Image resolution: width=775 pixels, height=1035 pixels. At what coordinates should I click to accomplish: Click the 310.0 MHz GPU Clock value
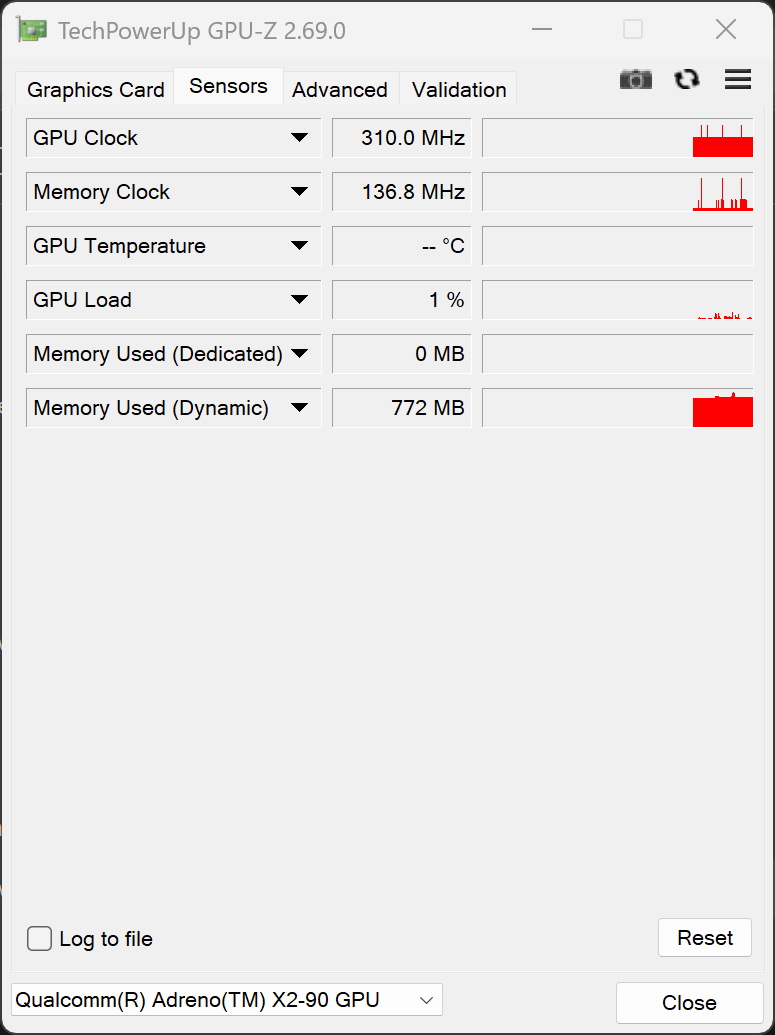401,138
